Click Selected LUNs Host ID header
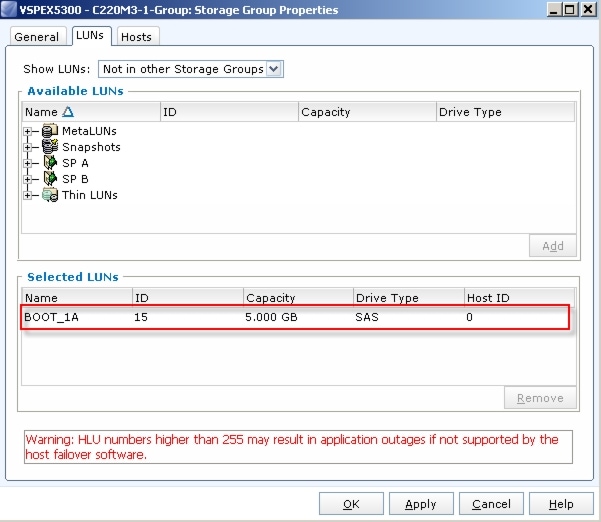This screenshot has height=522, width=601. pyautogui.click(x=519, y=298)
